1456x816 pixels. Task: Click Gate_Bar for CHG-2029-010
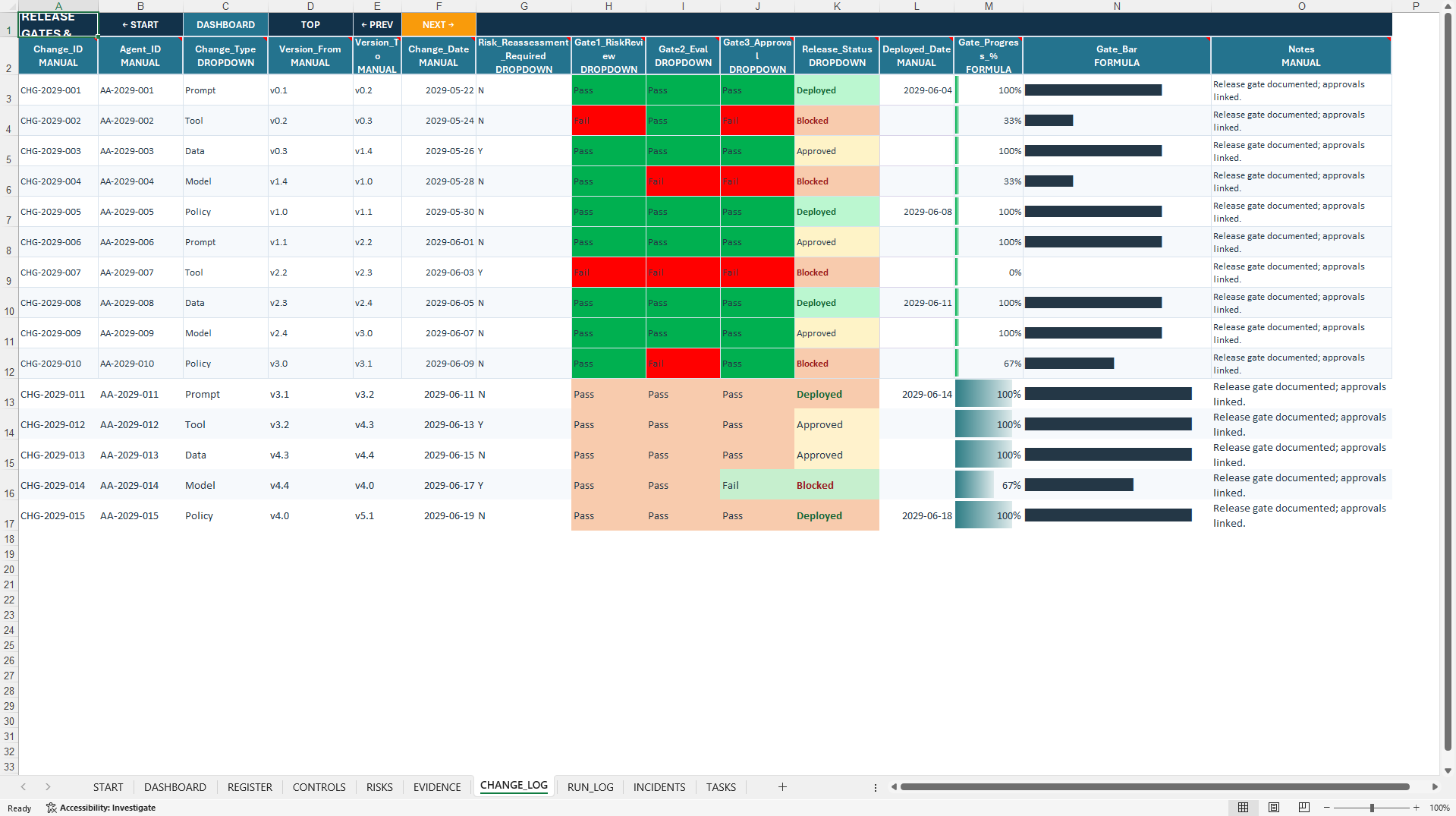[x=1117, y=364]
